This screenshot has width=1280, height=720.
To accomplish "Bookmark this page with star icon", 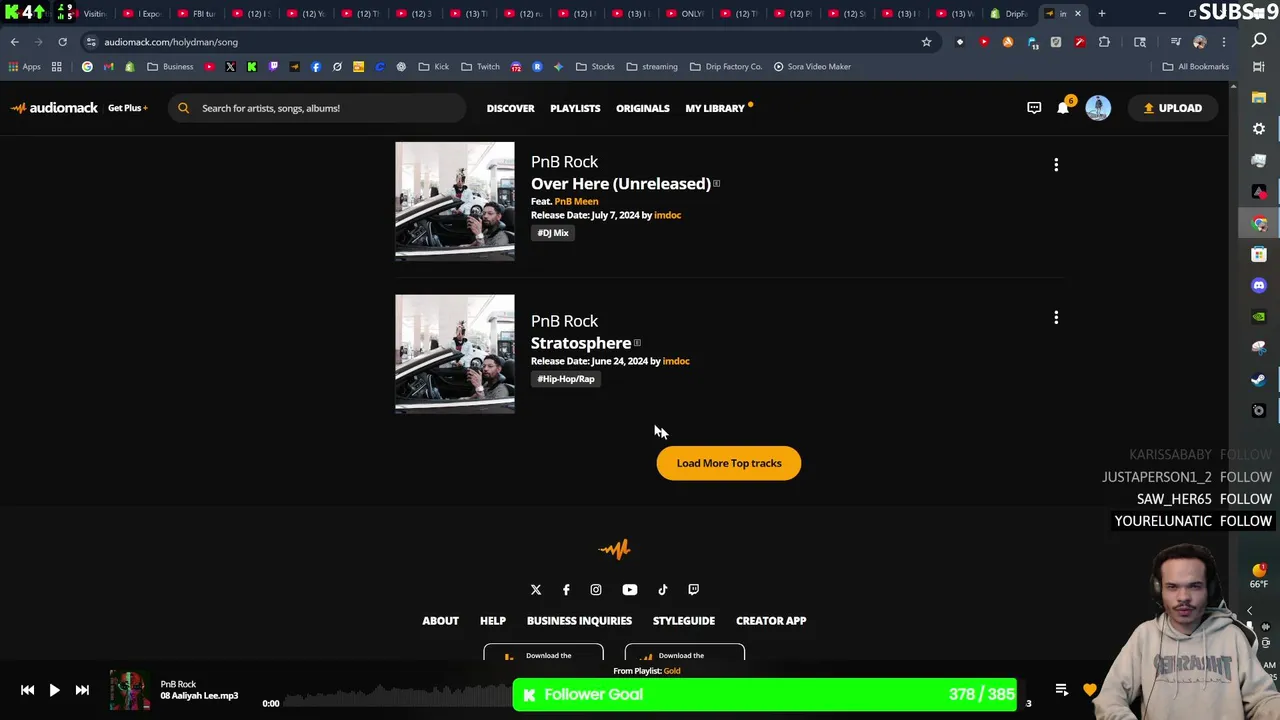I will pos(926,42).
